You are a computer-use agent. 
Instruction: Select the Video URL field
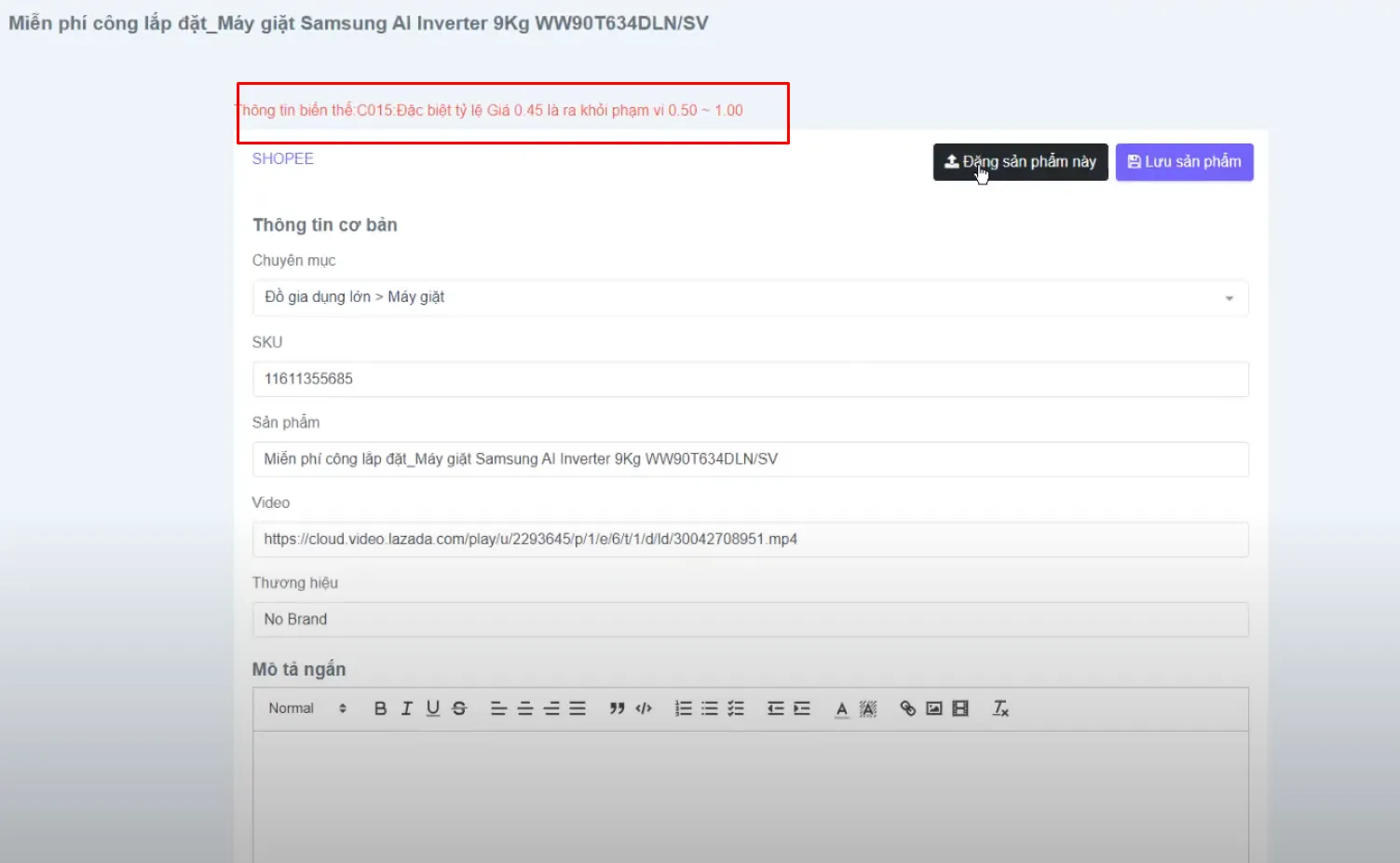pos(750,540)
